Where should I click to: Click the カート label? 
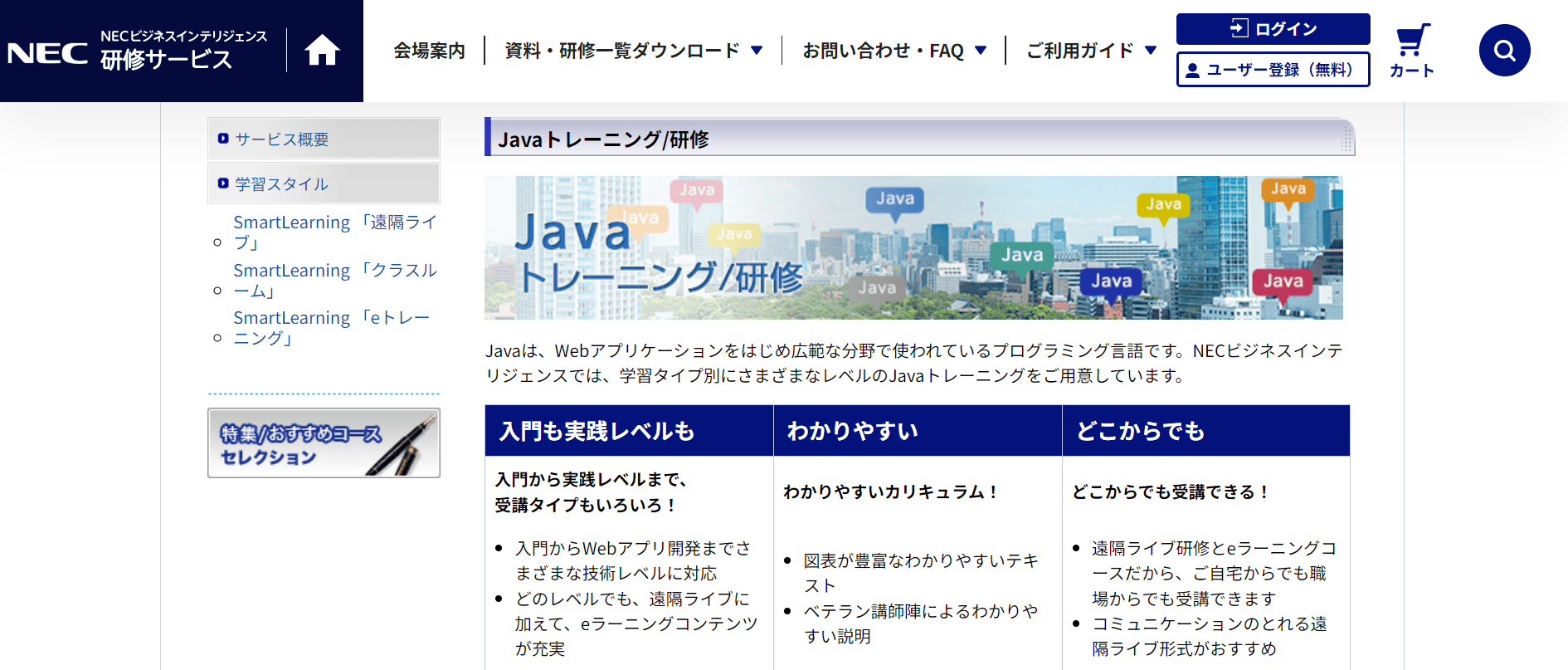(1412, 71)
